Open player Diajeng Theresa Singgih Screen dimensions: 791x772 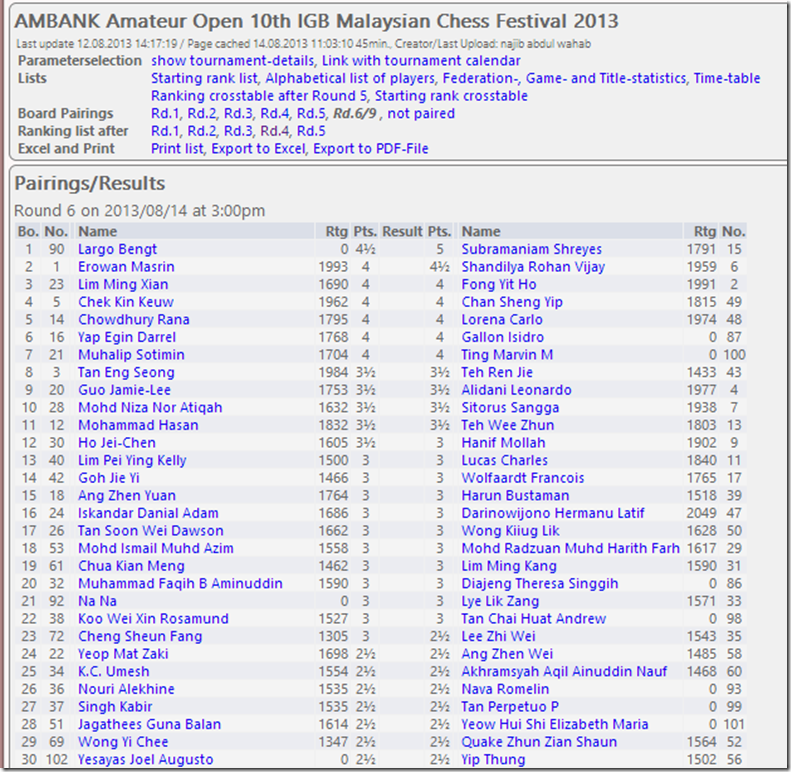(540, 584)
